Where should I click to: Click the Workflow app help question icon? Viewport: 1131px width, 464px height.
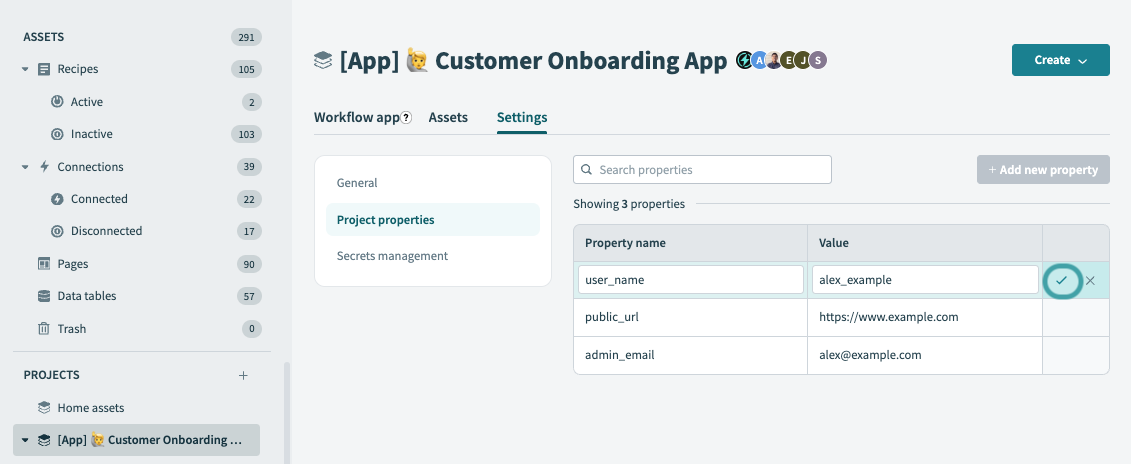[x=406, y=118]
